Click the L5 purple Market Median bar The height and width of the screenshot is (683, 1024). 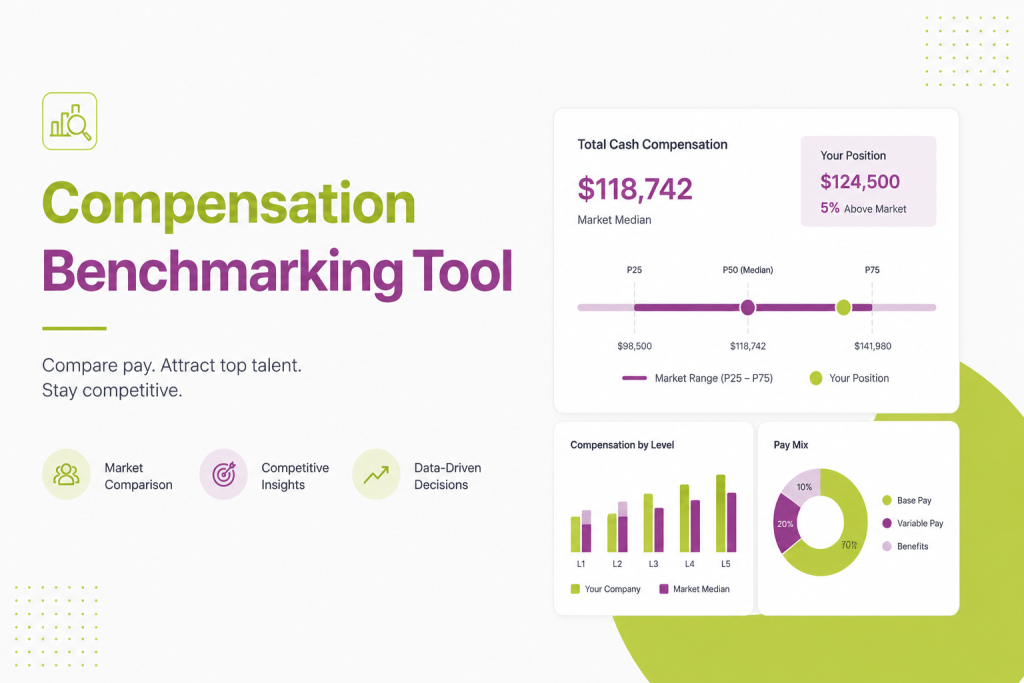731,522
